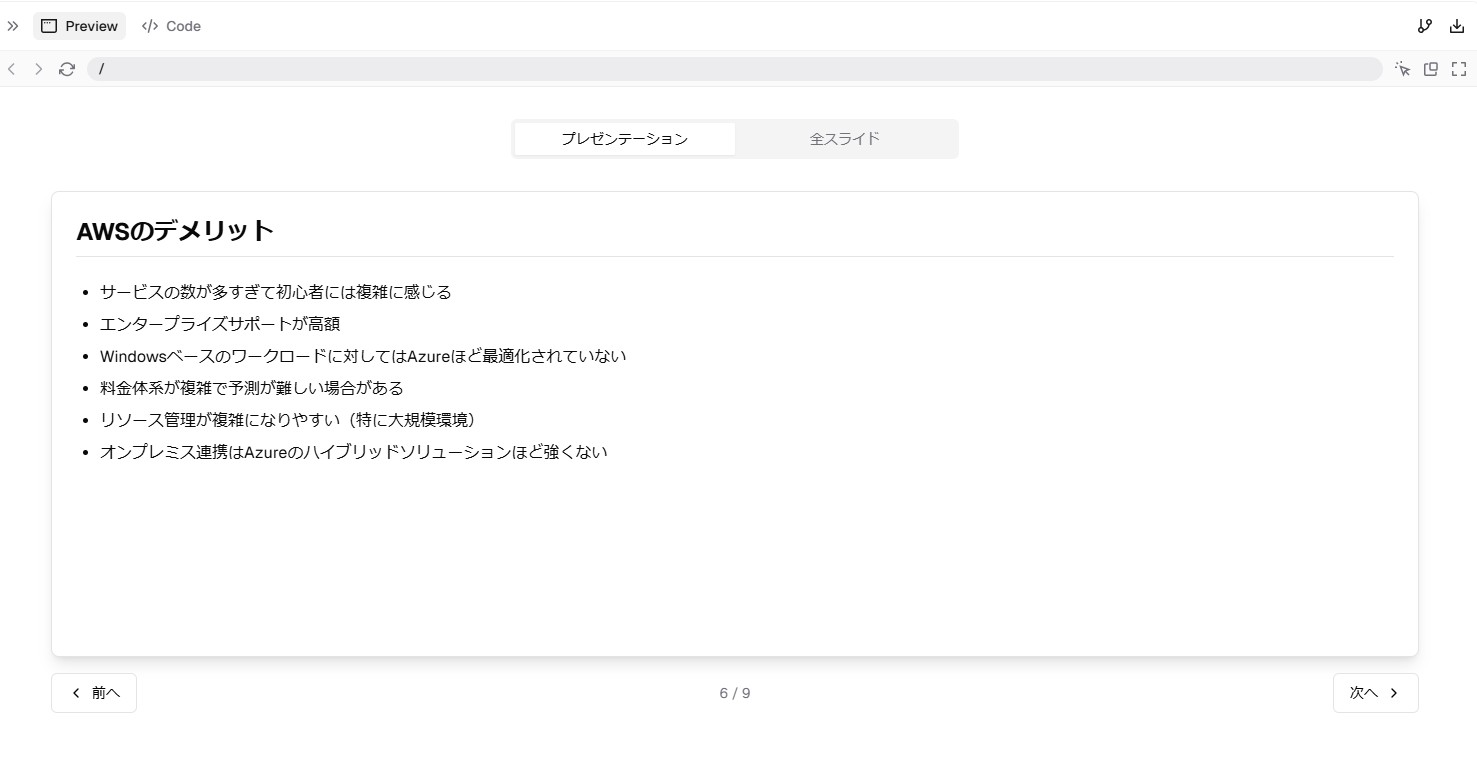Select the 全スライド tab
Viewport: 1477px width, 770px height.
tap(845, 139)
